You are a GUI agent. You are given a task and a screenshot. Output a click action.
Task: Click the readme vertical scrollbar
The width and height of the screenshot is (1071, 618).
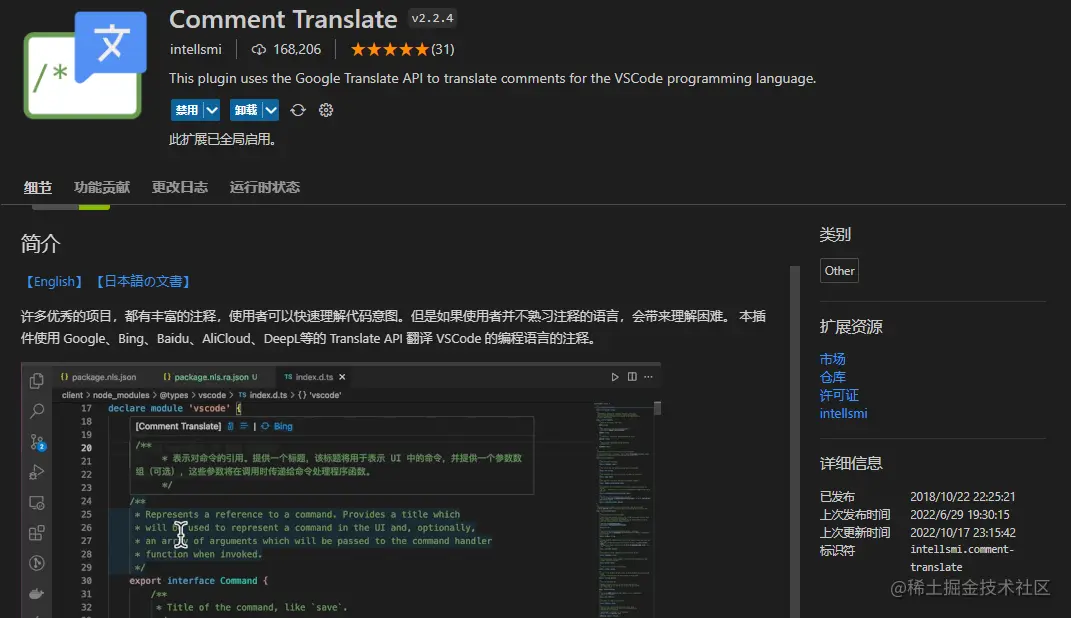pos(794,442)
